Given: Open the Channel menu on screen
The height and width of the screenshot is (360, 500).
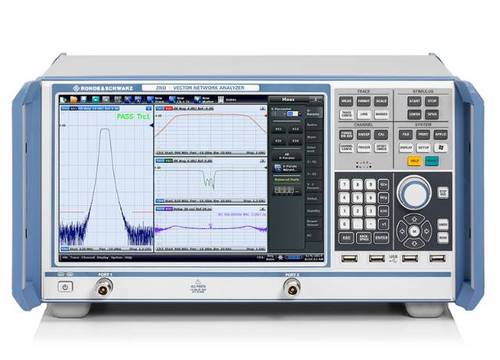Looking at the screenshot, I should (x=88, y=257).
